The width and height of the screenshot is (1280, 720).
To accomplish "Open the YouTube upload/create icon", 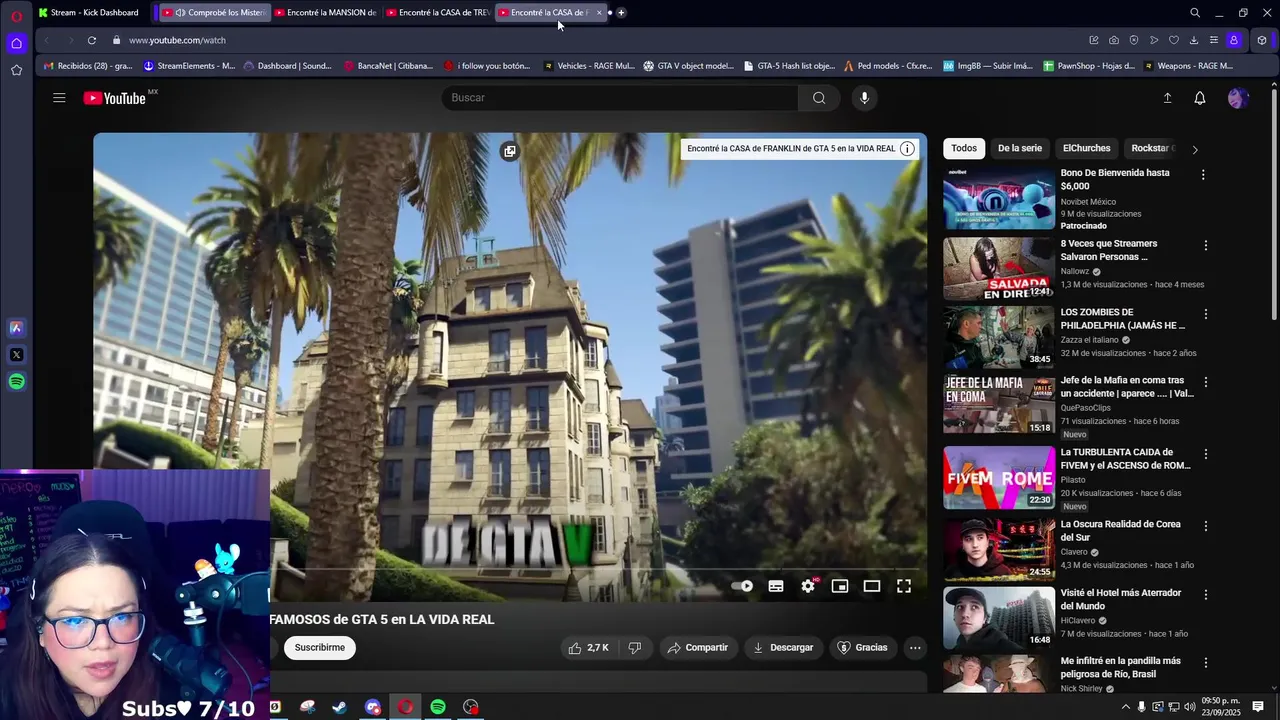I will [x=1167, y=98].
